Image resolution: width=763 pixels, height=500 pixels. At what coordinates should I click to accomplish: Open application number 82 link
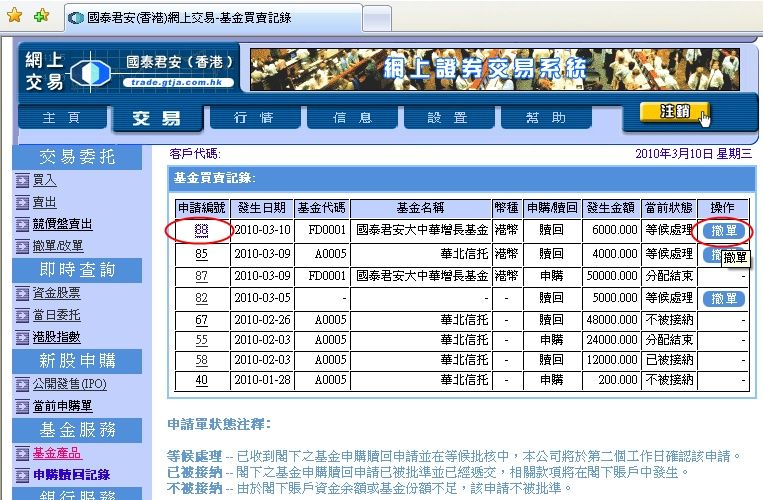point(201,298)
